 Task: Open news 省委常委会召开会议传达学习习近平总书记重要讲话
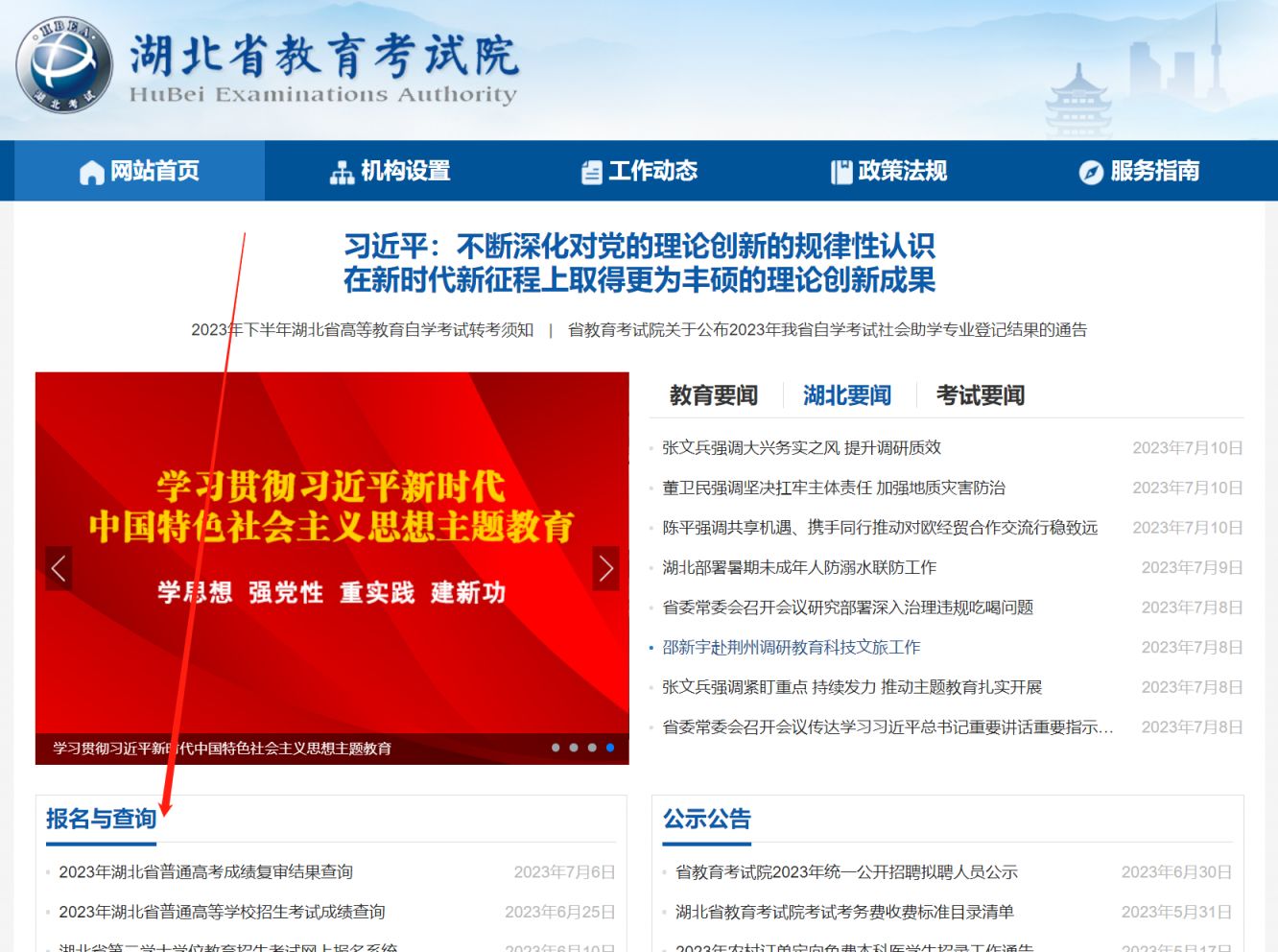888,727
